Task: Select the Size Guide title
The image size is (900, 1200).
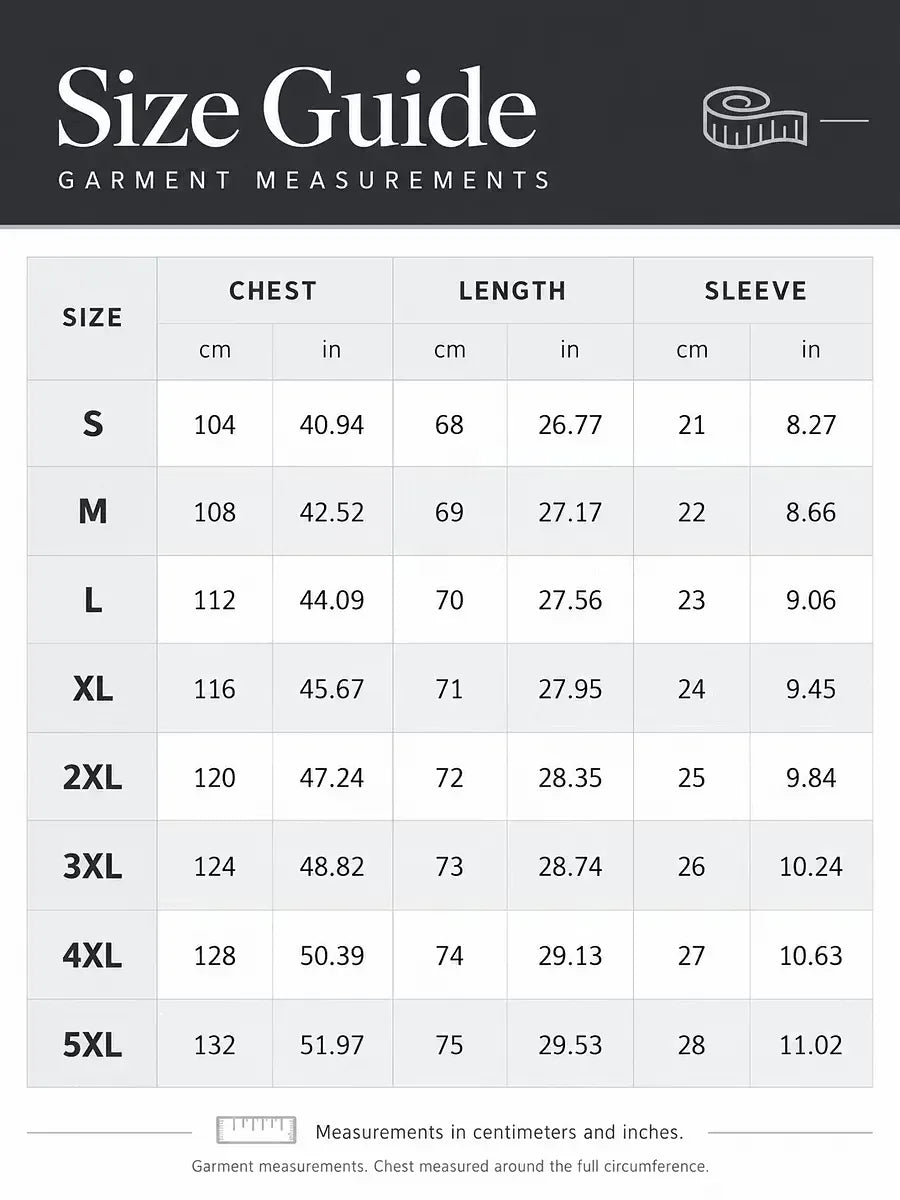Action: click(297, 109)
